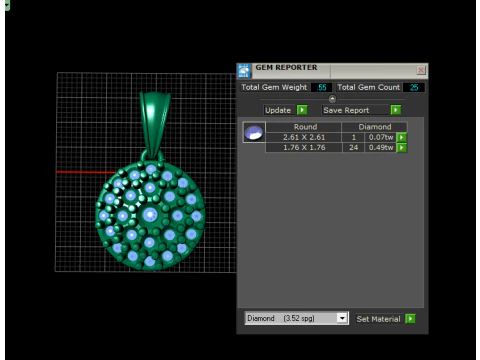480x360 pixels.
Task: Click the Total Gem Weight value .55
Action: (x=321, y=87)
